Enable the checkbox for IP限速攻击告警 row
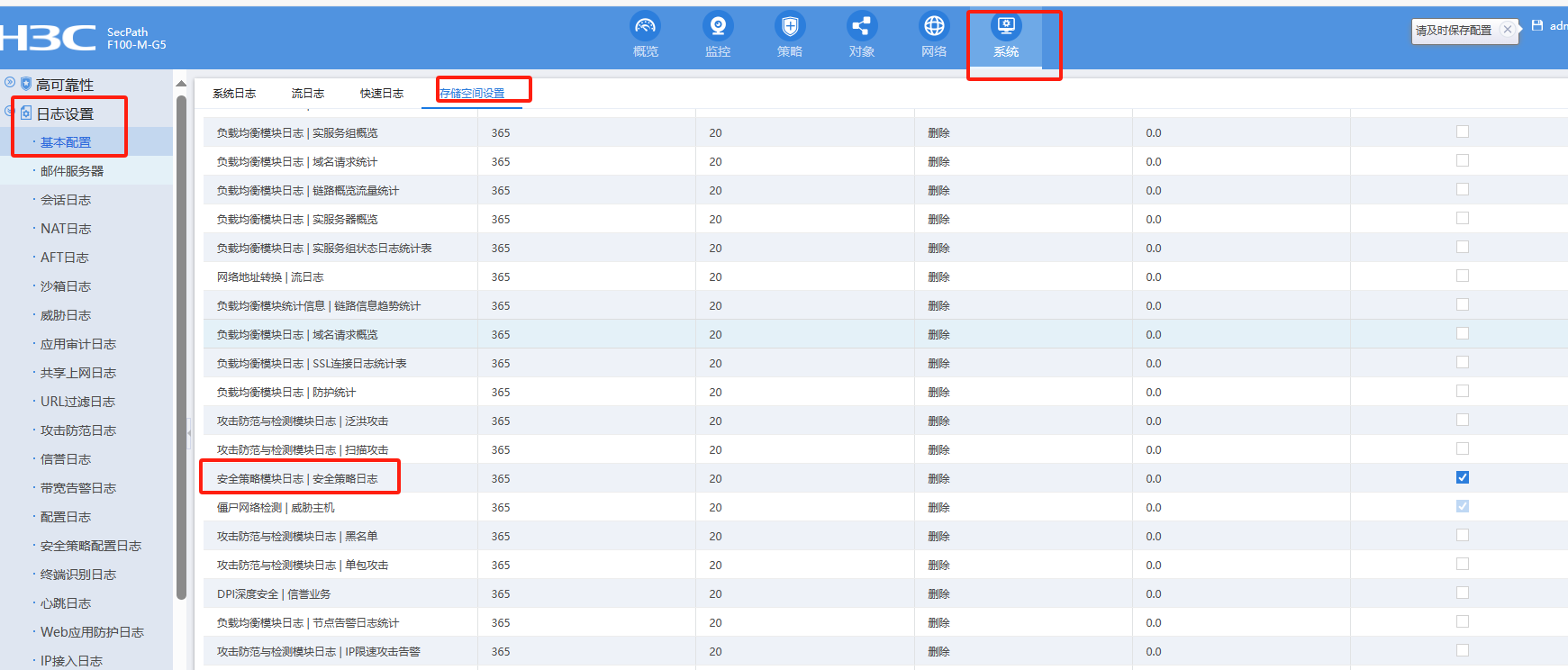The width and height of the screenshot is (1568, 670). pos(1463,651)
